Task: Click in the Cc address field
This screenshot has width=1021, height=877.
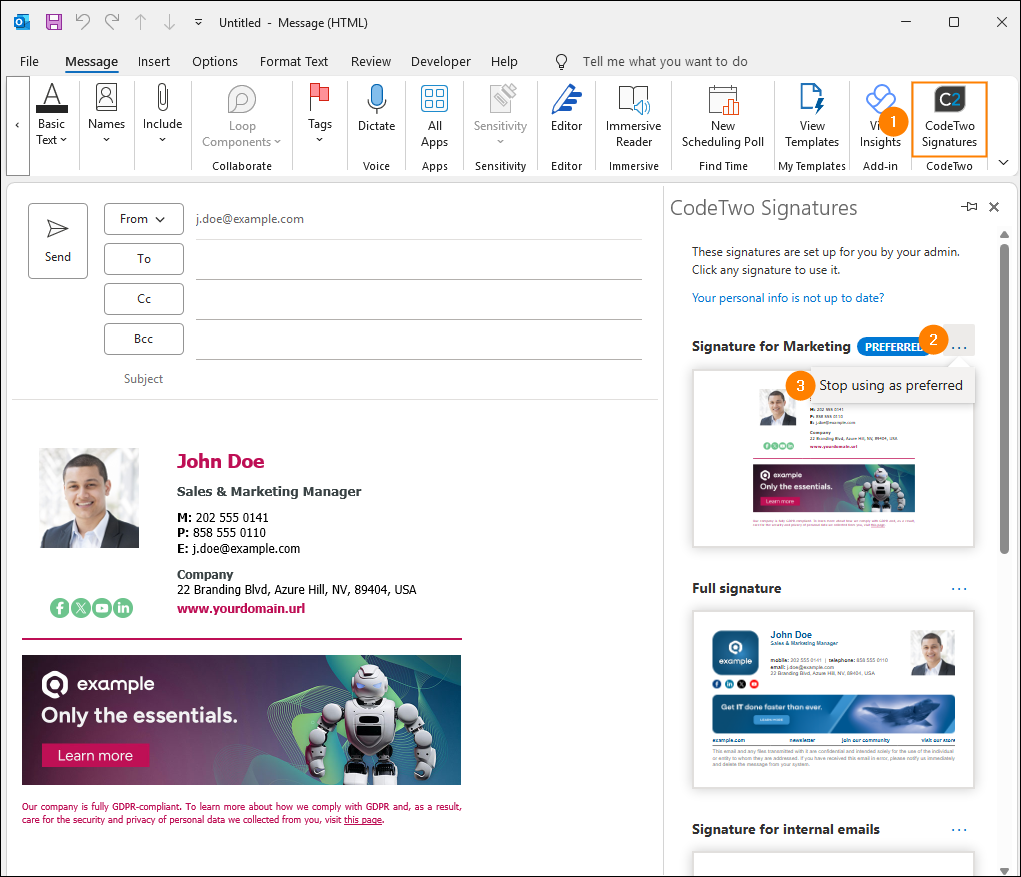Action: 419,300
